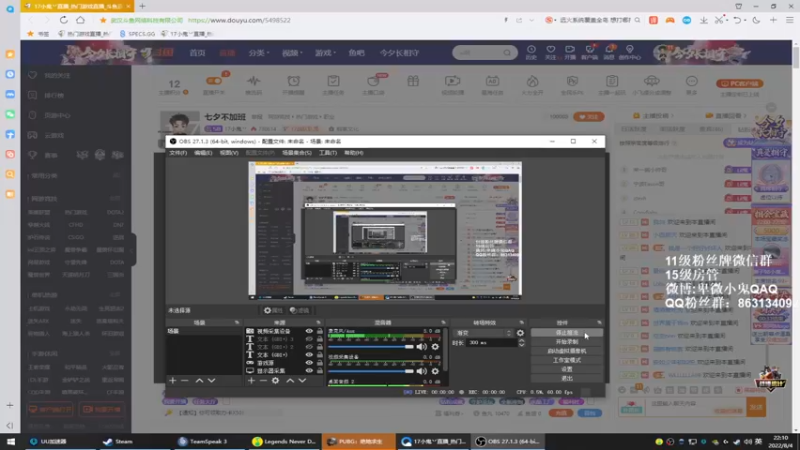This screenshot has width=800, height=450.
Task: Open Steam from the Windows taskbar
Action: pyautogui.click(x=118, y=441)
